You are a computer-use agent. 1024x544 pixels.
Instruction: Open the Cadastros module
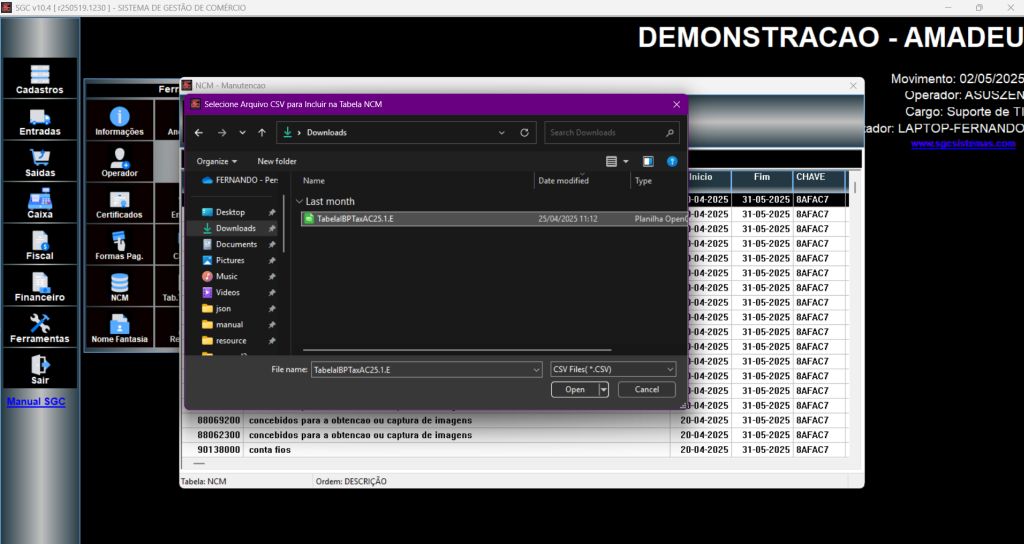tap(40, 78)
